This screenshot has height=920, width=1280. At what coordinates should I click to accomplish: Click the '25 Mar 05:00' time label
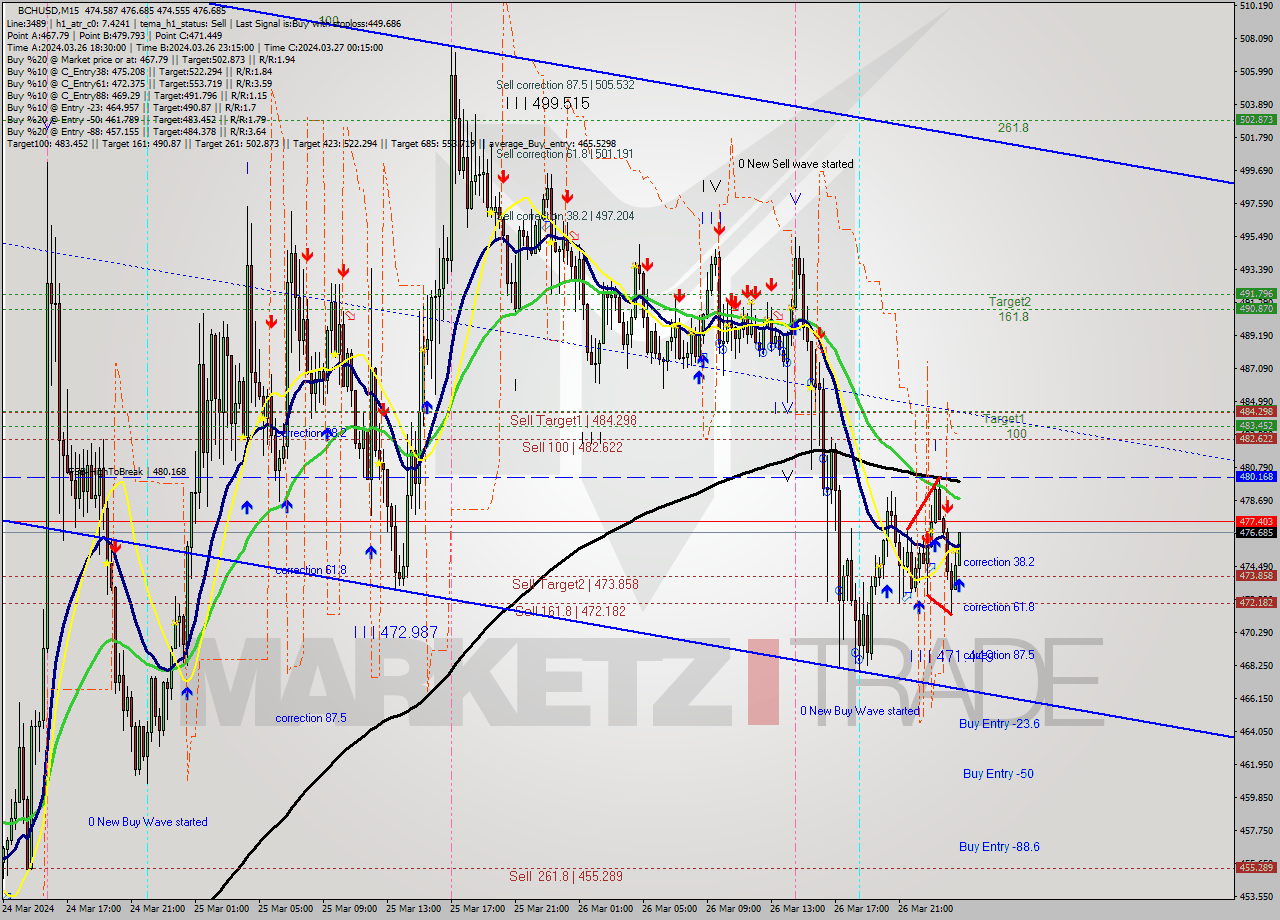tap(286, 909)
